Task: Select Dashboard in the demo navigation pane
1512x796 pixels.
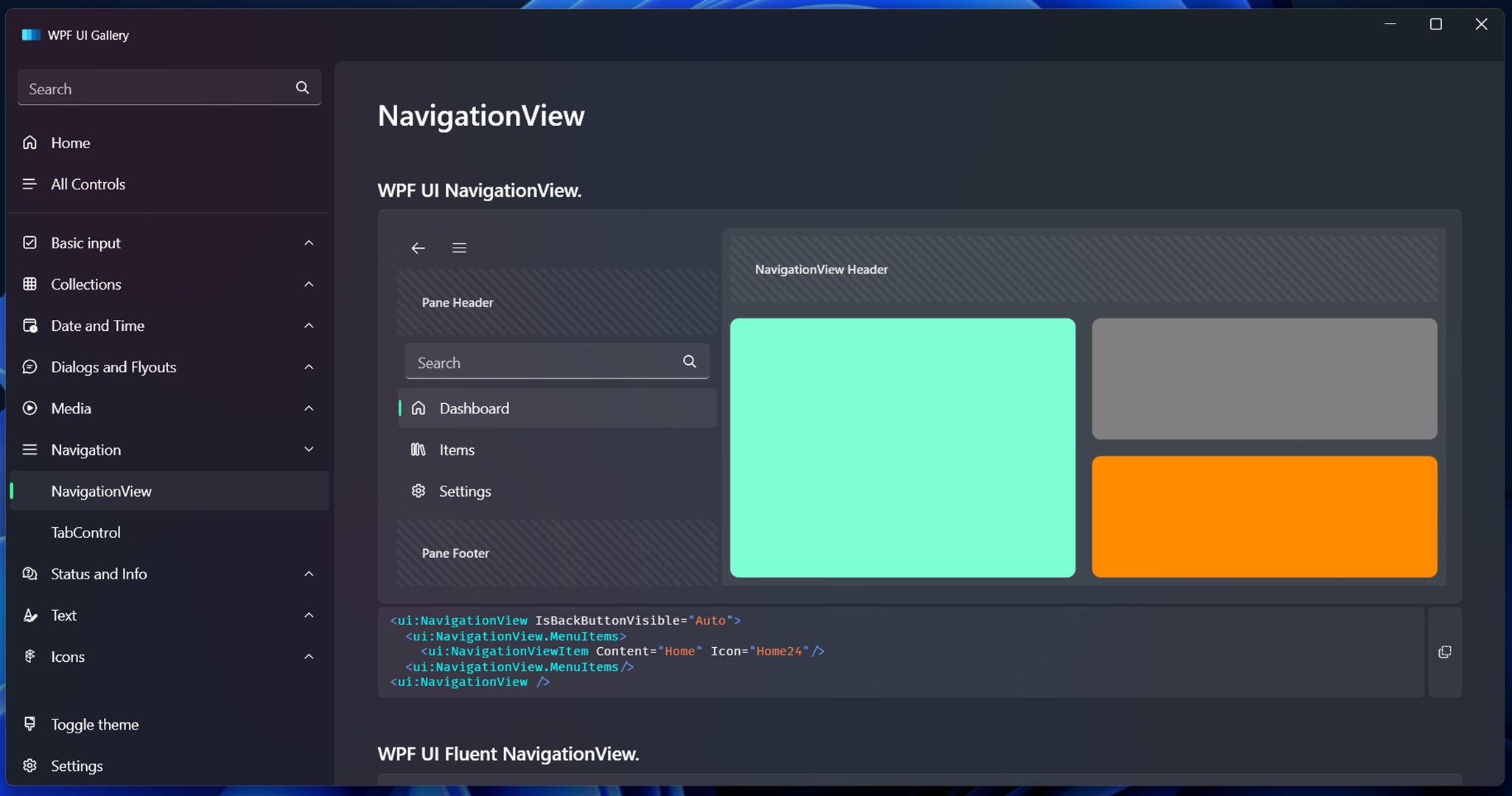Action: click(x=474, y=408)
